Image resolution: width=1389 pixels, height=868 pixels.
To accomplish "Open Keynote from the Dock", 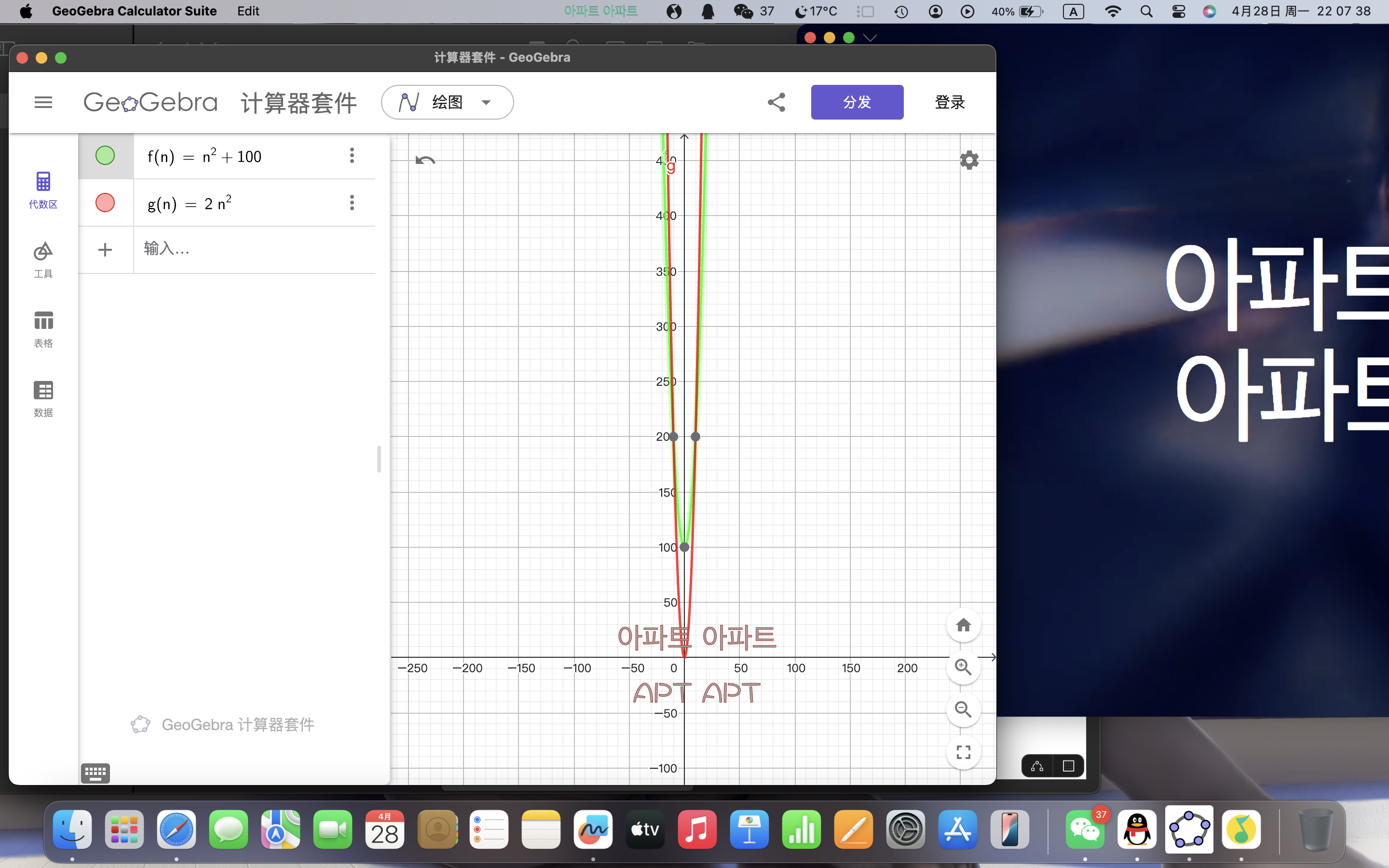I will click(749, 829).
